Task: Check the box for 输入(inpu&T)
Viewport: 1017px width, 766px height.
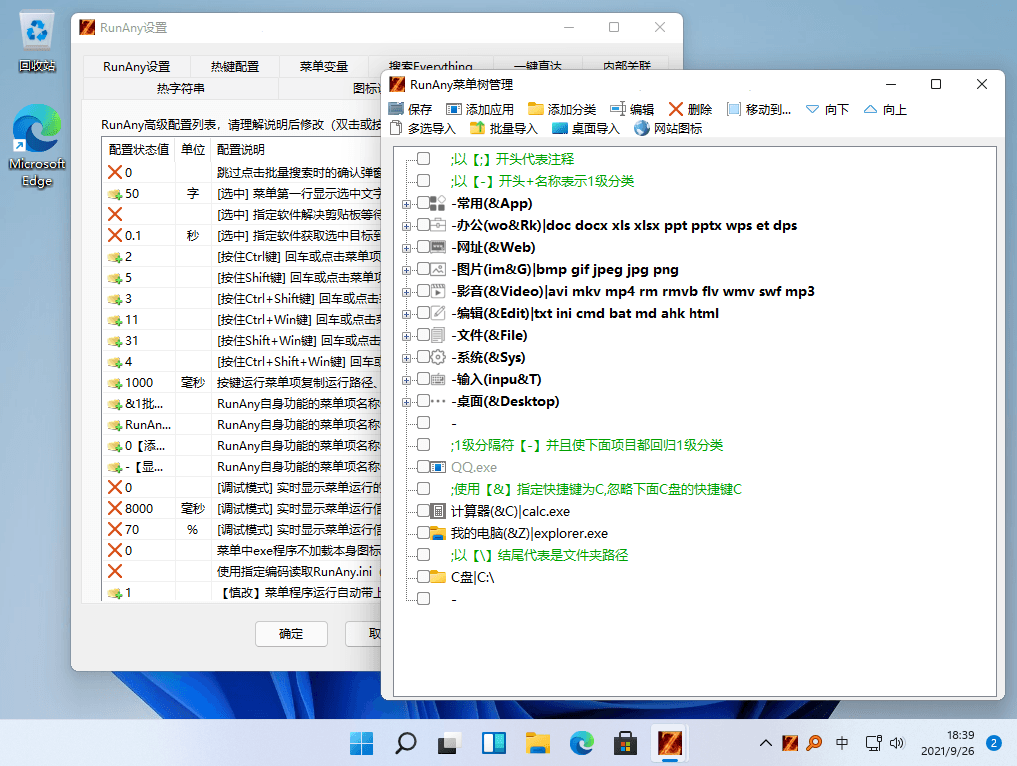Action: point(424,379)
